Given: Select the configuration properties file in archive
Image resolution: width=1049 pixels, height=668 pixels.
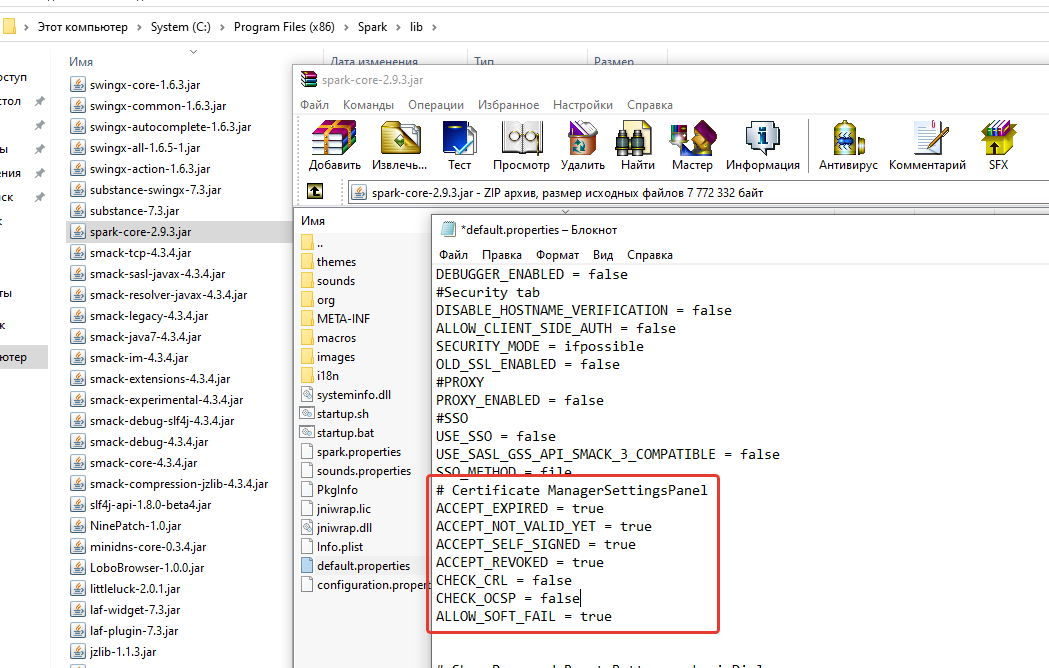Looking at the screenshot, I should [x=365, y=585].
